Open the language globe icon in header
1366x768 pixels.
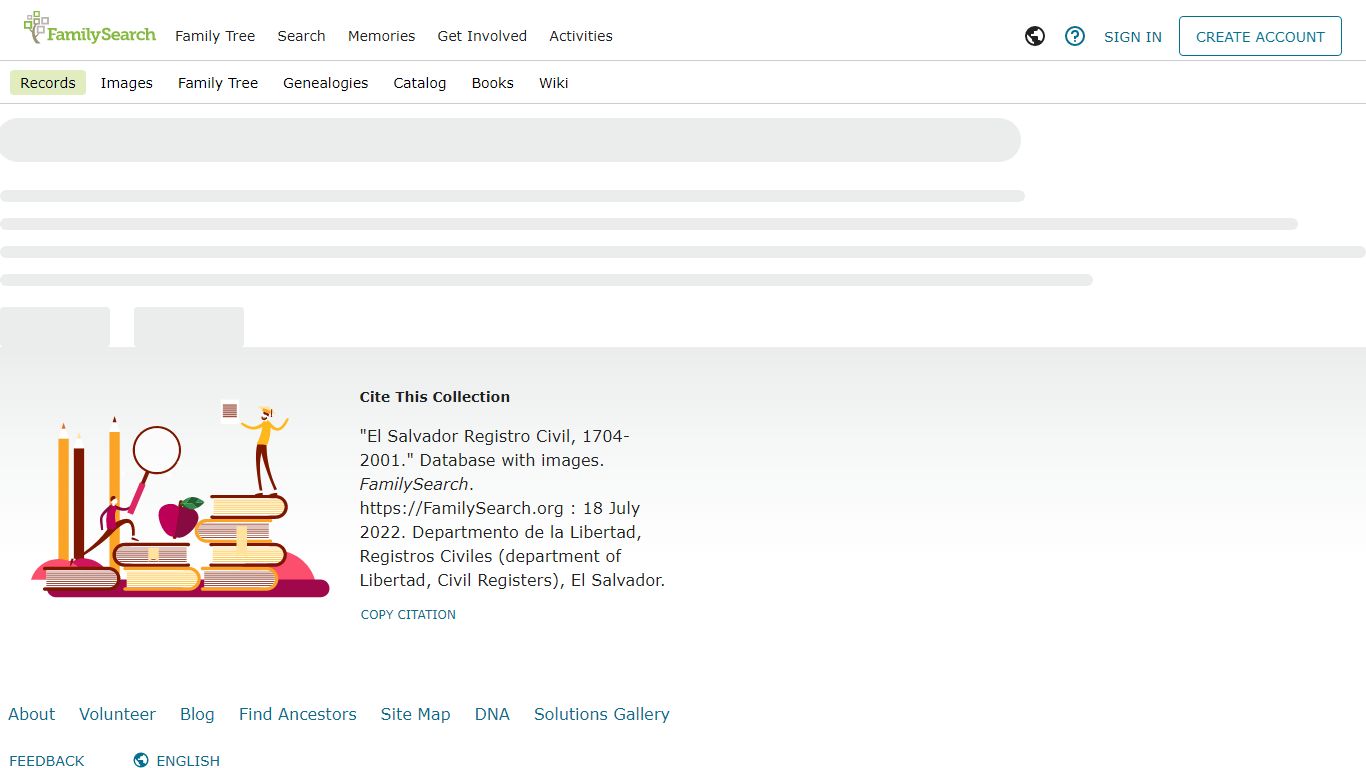[x=1035, y=36]
